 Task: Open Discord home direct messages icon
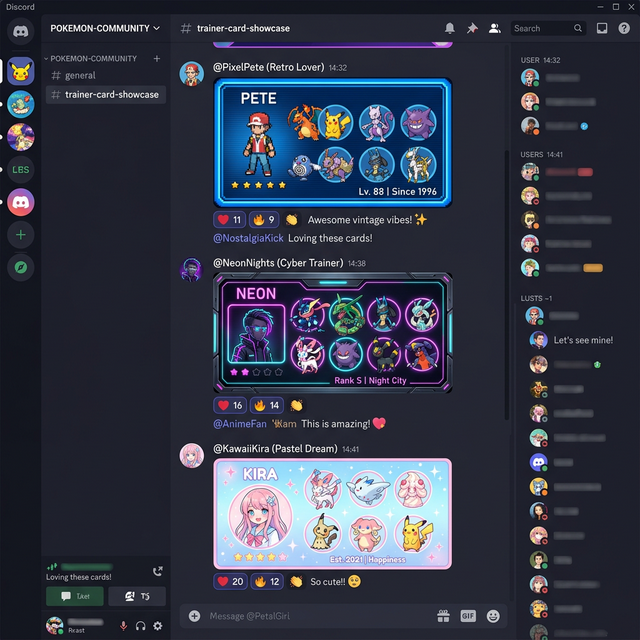[20, 31]
